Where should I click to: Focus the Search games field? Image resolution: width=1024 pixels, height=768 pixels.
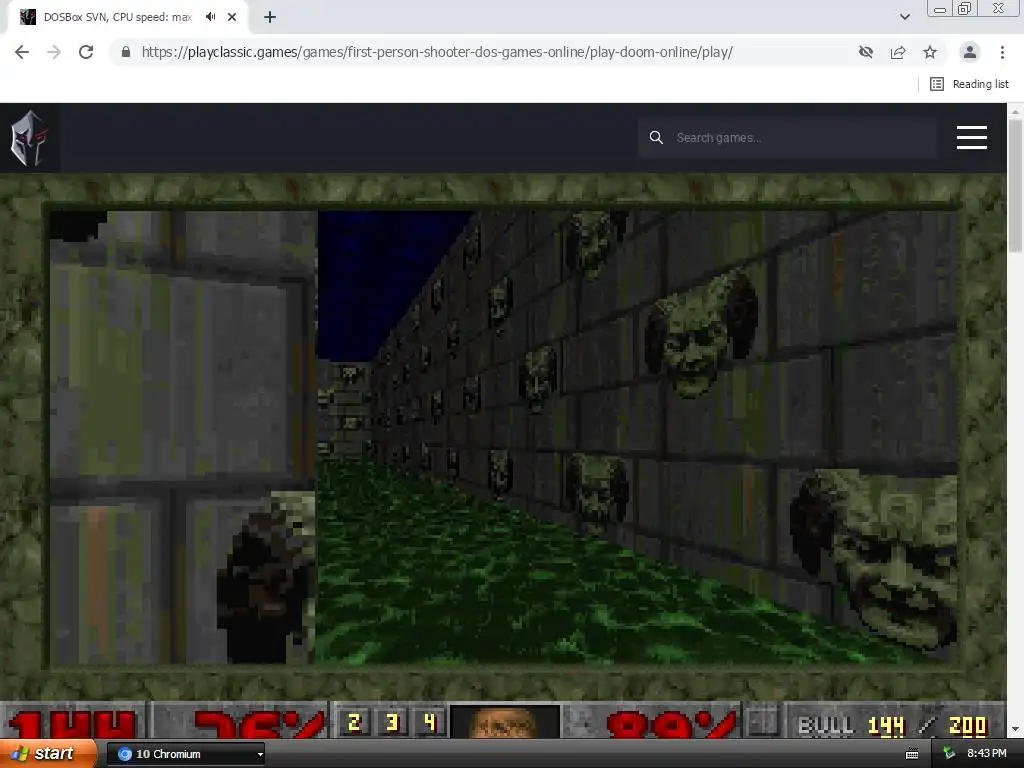tap(788, 138)
